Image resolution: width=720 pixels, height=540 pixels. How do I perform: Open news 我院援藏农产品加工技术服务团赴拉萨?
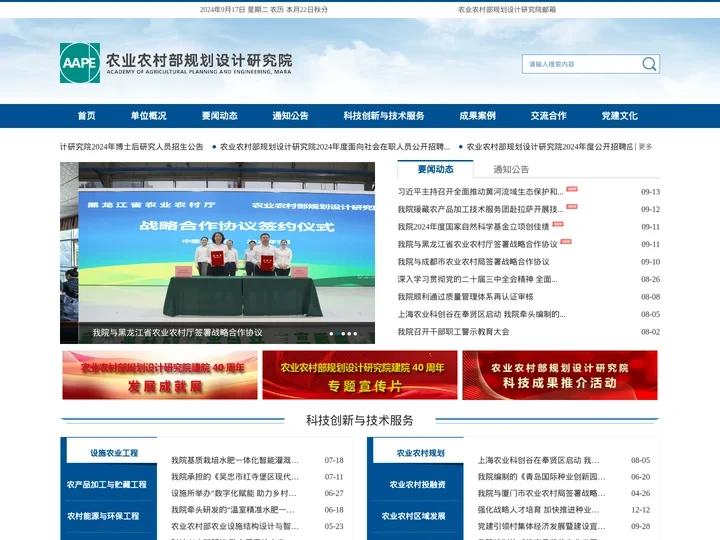[x=480, y=209]
